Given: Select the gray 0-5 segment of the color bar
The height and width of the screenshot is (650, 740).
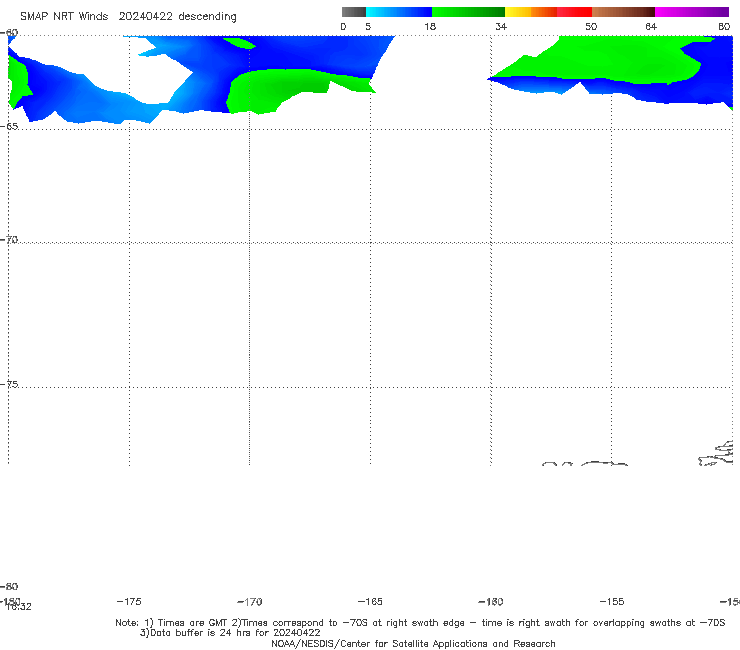Looking at the screenshot, I should coord(353,12).
